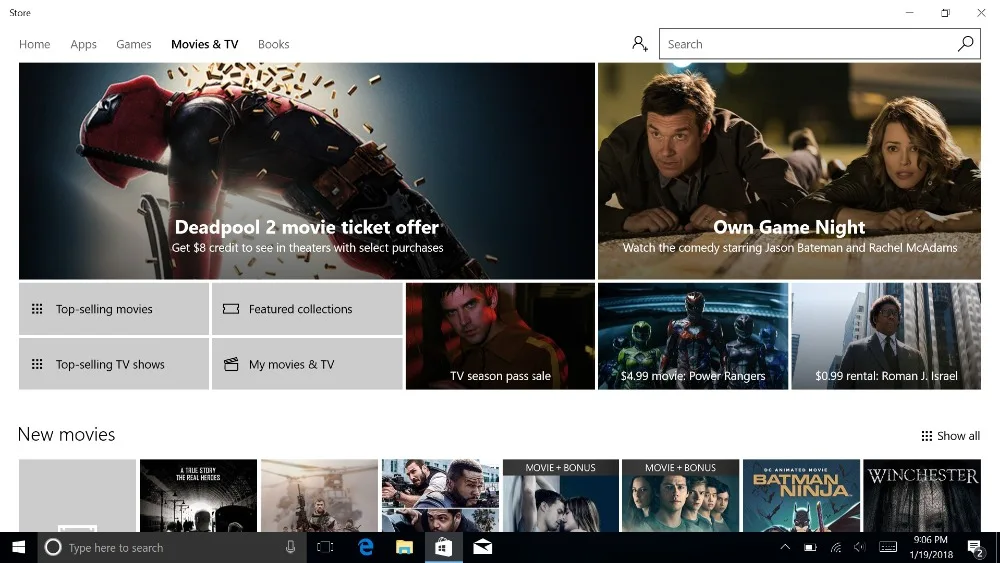Open My movies & TV tile
The height and width of the screenshot is (563, 1000).
(x=307, y=364)
